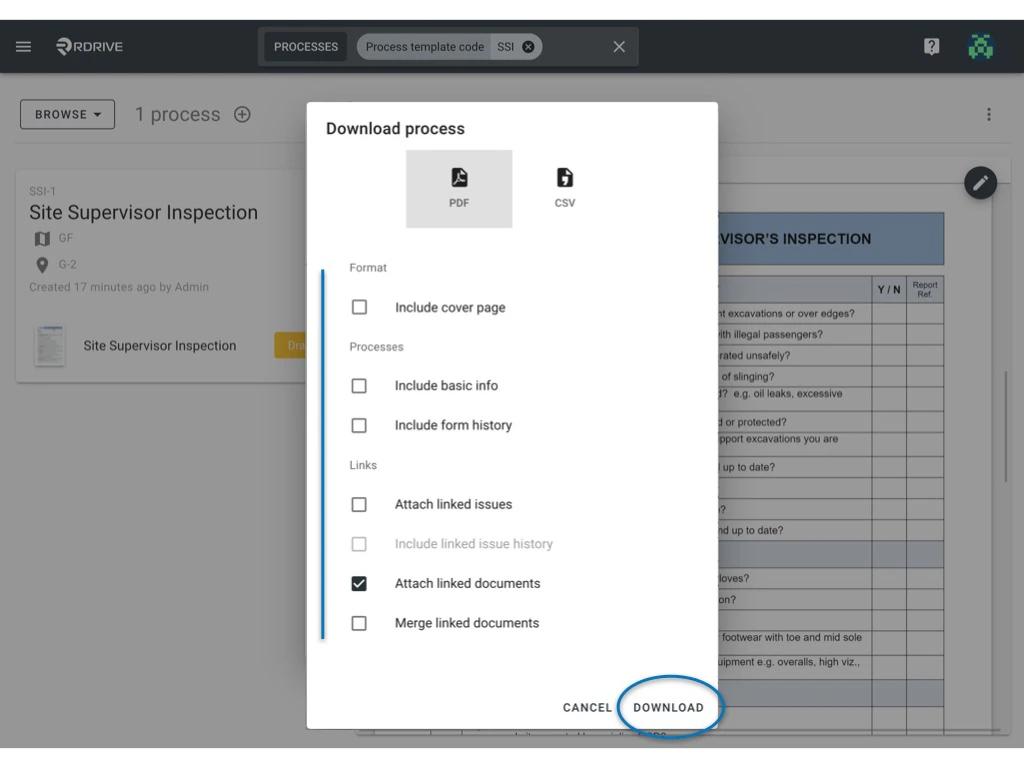
Task: Uncheck Attach linked documents
Action: (359, 583)
